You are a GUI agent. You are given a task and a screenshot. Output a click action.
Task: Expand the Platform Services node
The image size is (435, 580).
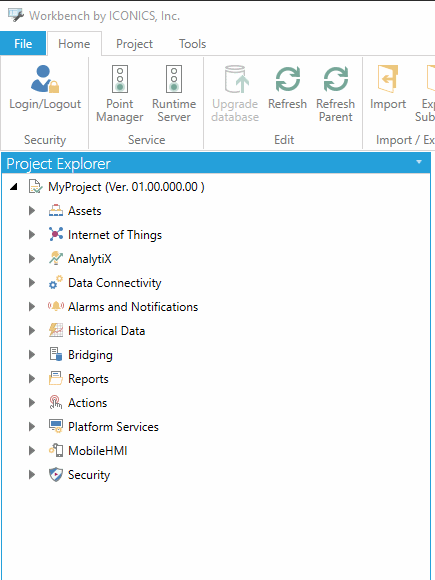[32, 427]
